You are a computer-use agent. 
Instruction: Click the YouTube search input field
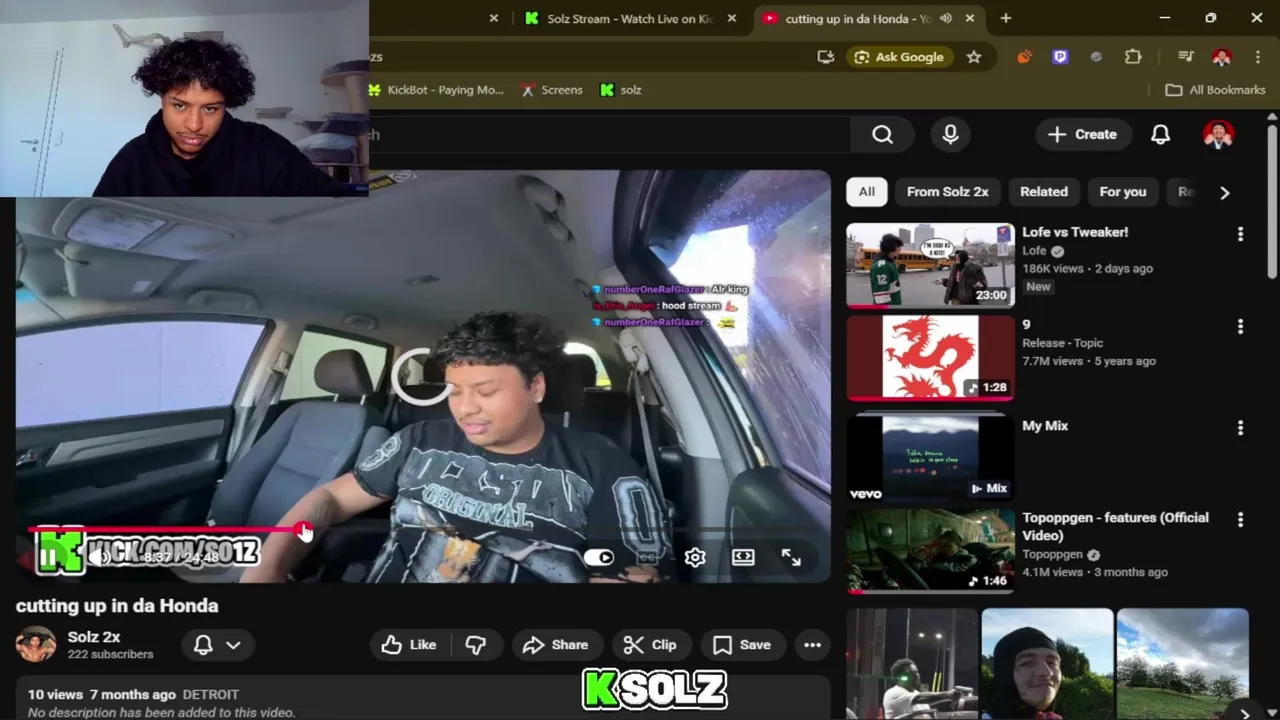[x=609, y=134]
